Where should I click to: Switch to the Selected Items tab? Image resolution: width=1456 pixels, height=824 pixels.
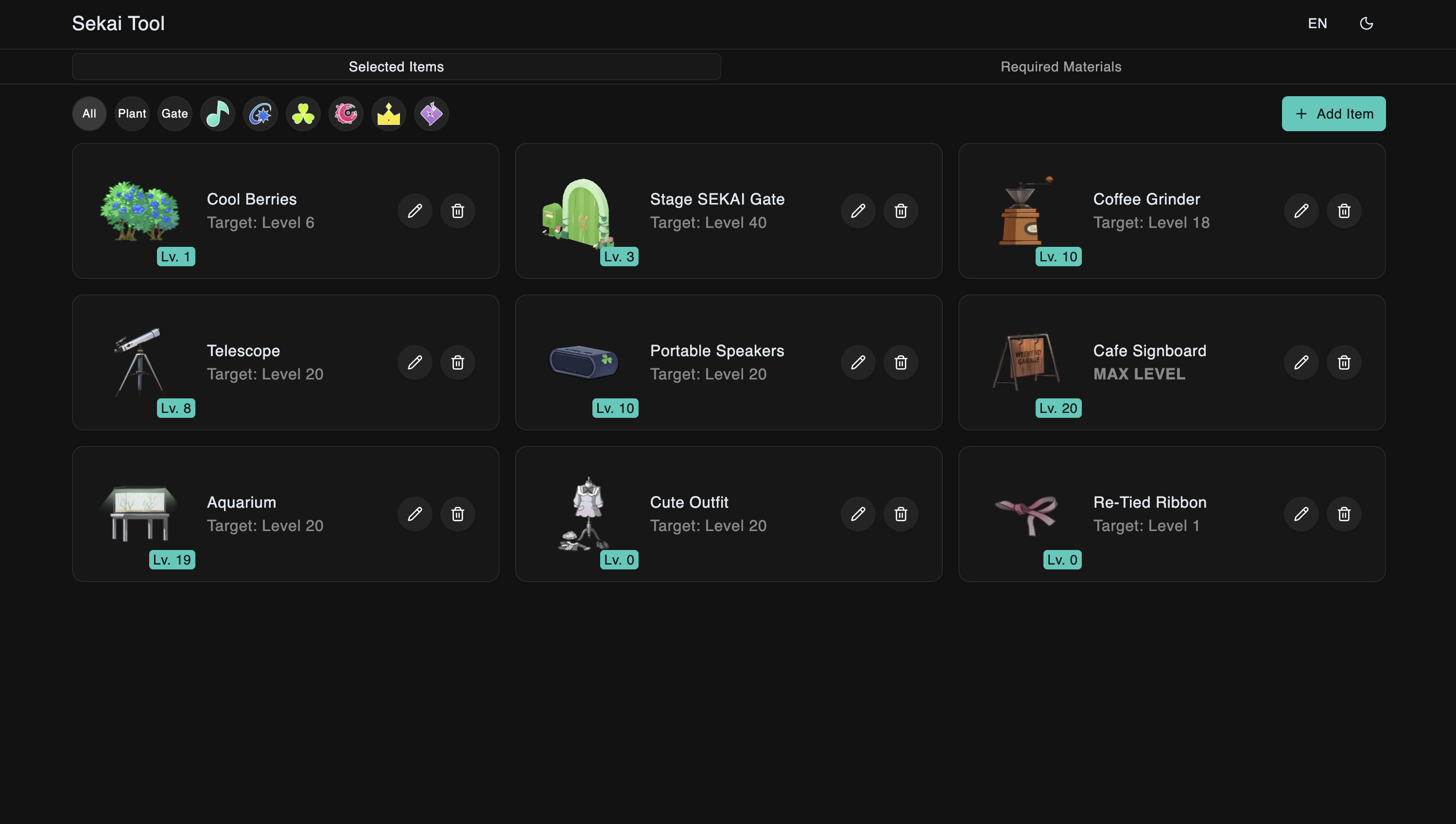point(396,67)
